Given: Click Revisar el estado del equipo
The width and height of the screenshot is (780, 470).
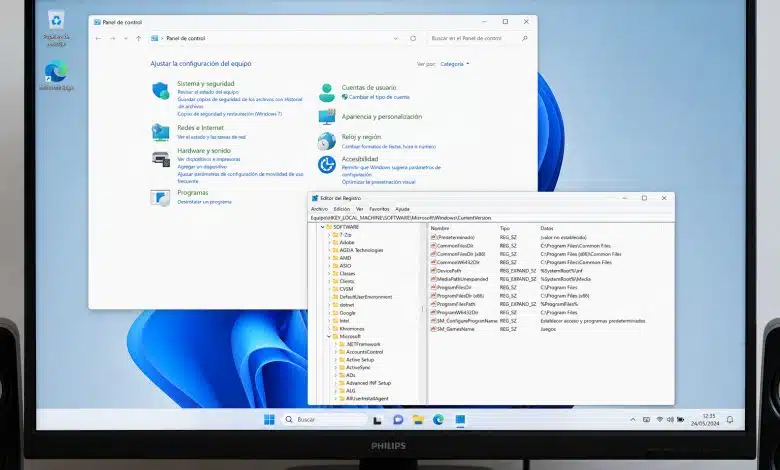Looking at the screenshot, I should coord(208,92).
